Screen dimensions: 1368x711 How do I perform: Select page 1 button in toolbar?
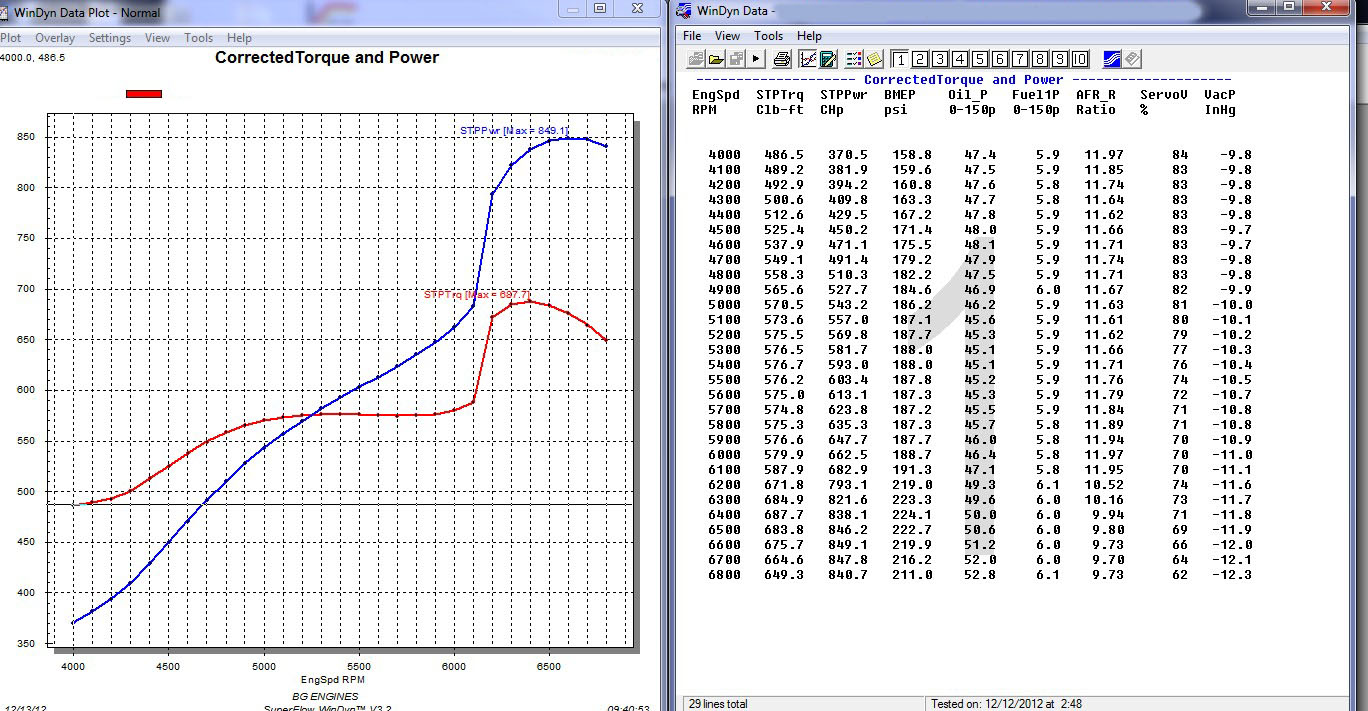(x=899, y=59)
